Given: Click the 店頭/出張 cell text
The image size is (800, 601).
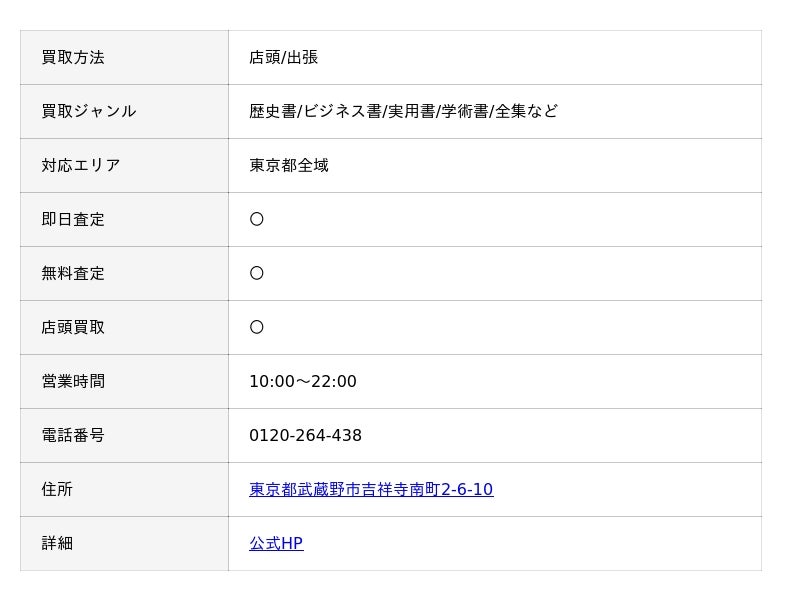Looking at the screenshot, I should click(283, 57).
